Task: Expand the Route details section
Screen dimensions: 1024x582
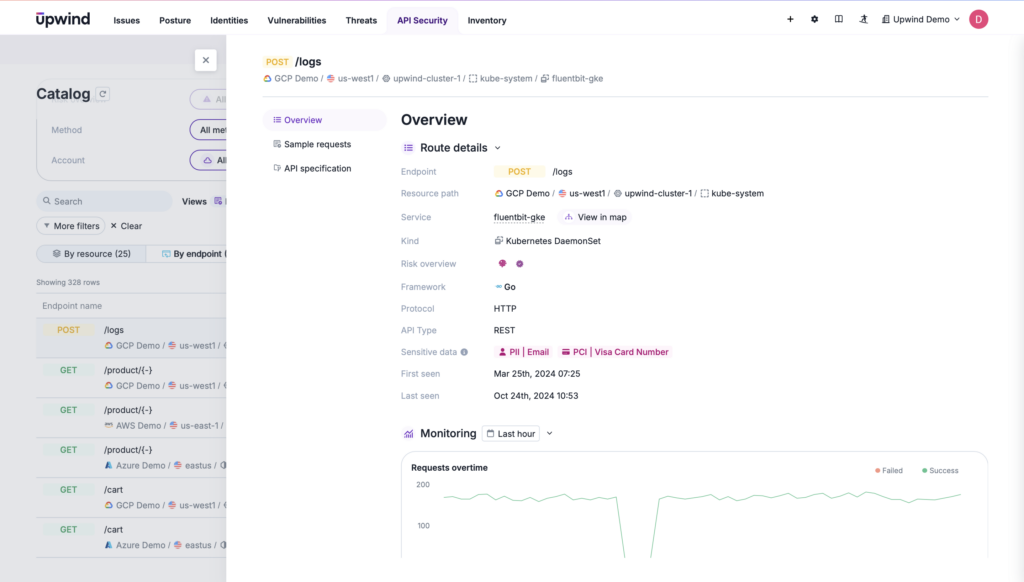Action: click(499, 147)
